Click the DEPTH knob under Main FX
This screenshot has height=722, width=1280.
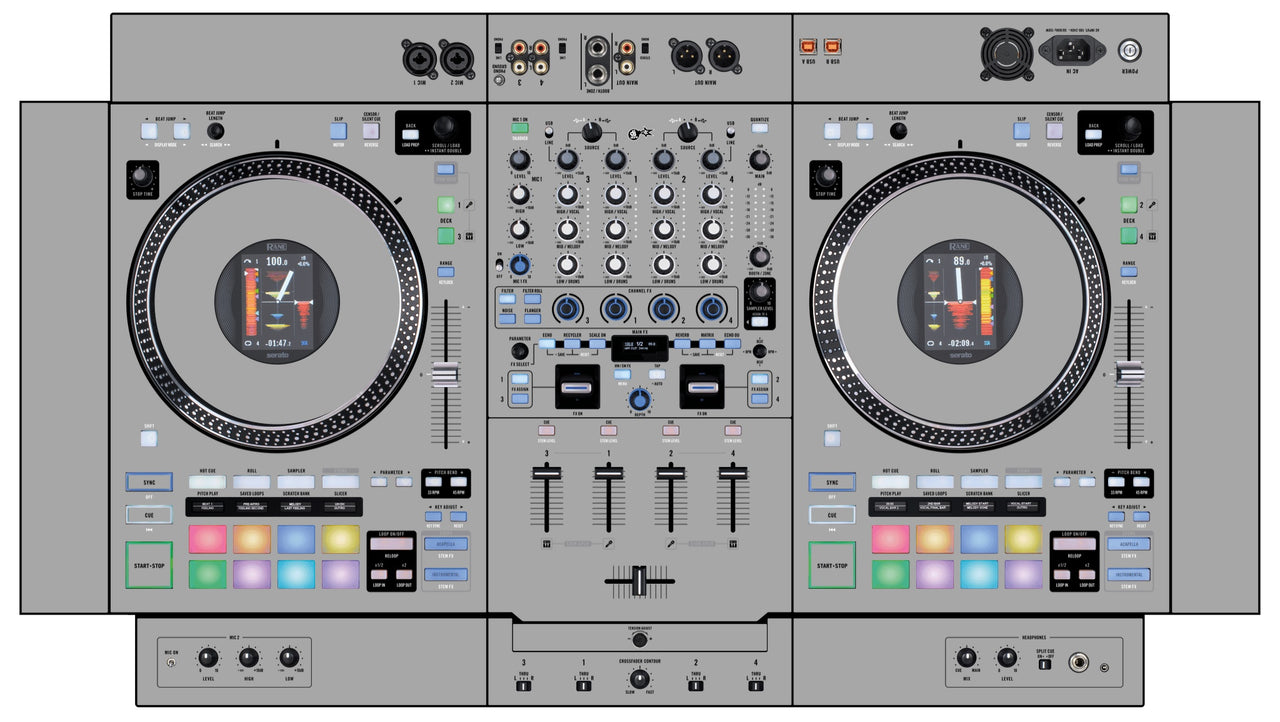[x=640, y=400]
